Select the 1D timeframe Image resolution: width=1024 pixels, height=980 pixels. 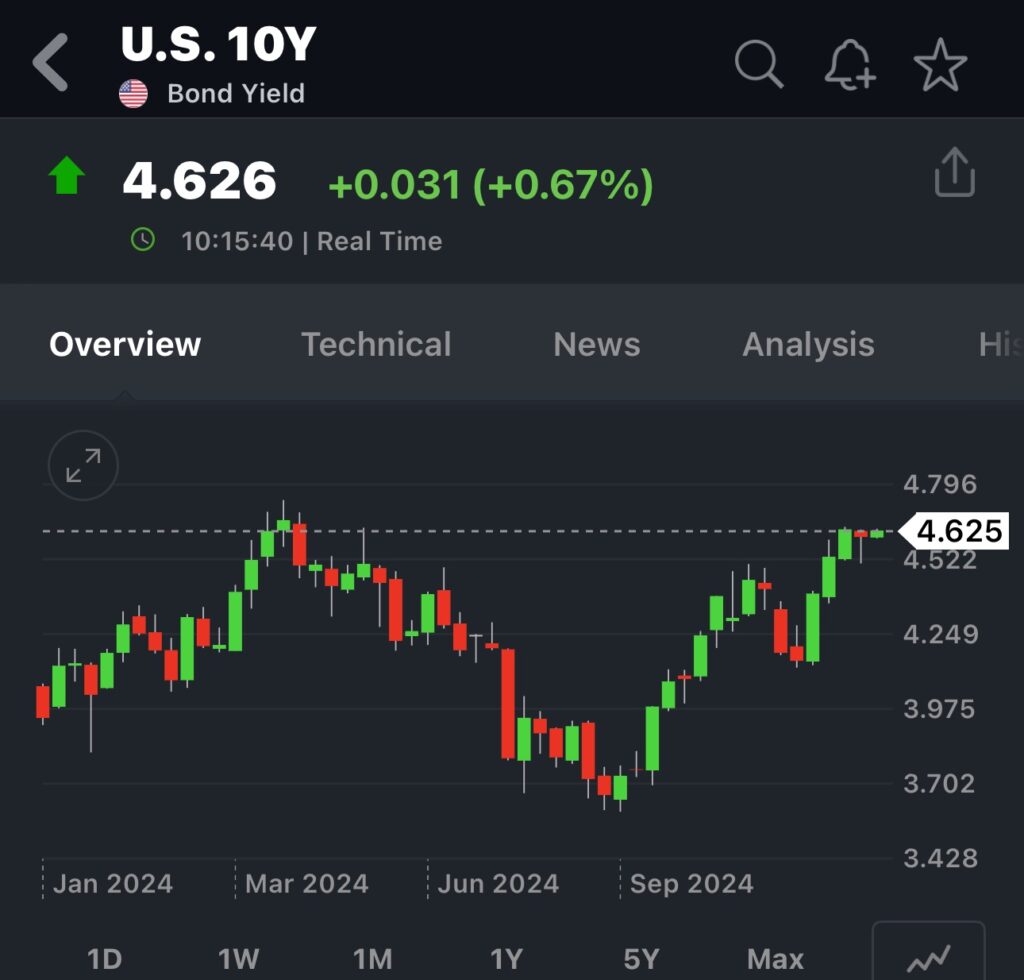click(x=104, y=960)
